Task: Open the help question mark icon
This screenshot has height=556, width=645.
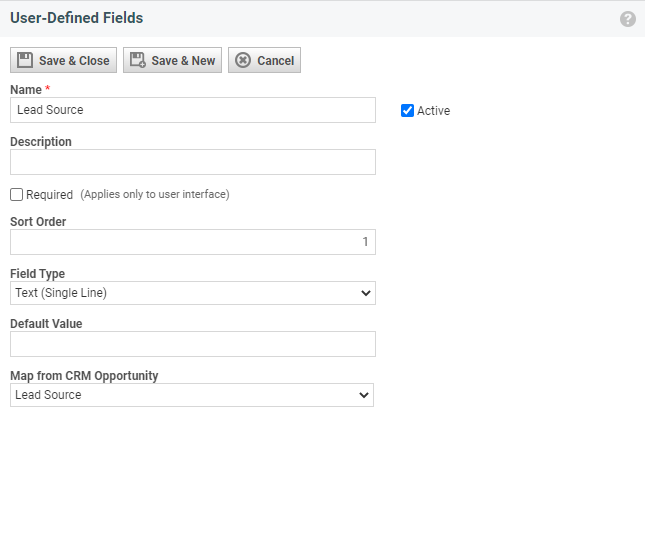Action: tap(628, 19)
